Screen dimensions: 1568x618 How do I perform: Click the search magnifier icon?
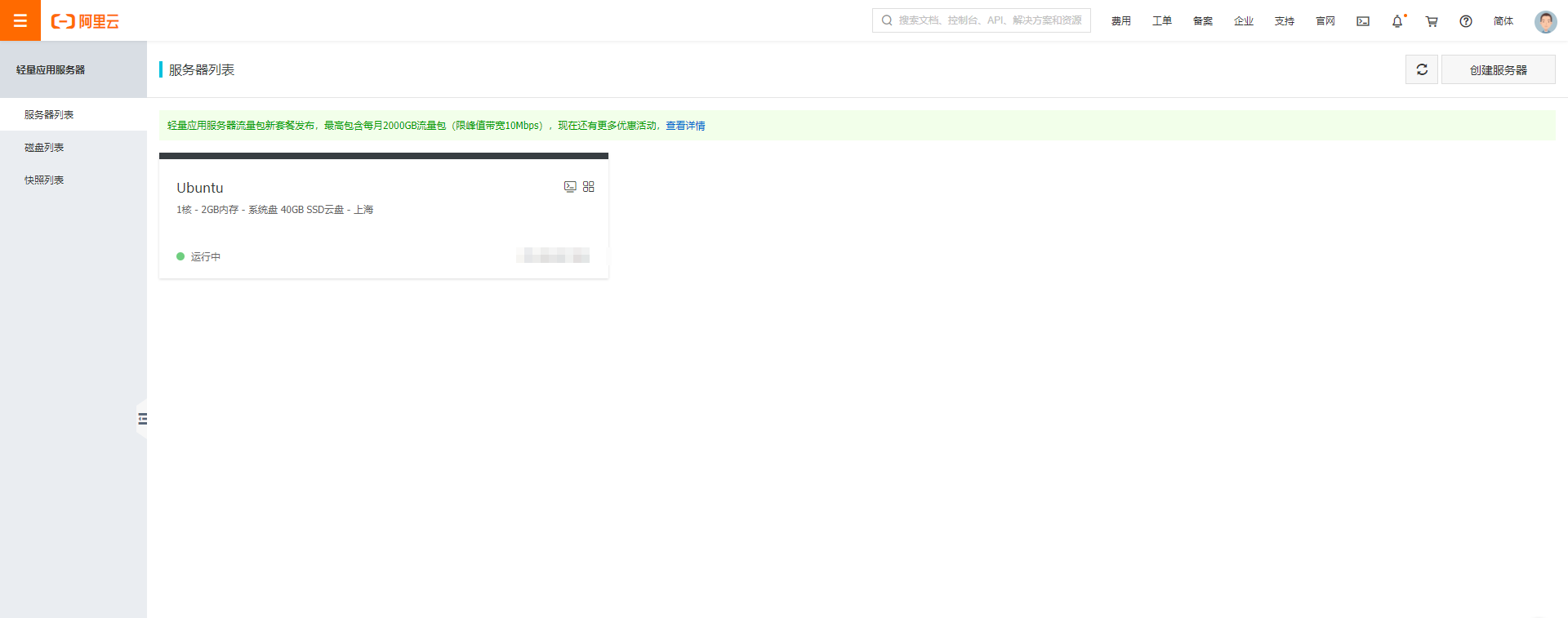tap(887, 20)
